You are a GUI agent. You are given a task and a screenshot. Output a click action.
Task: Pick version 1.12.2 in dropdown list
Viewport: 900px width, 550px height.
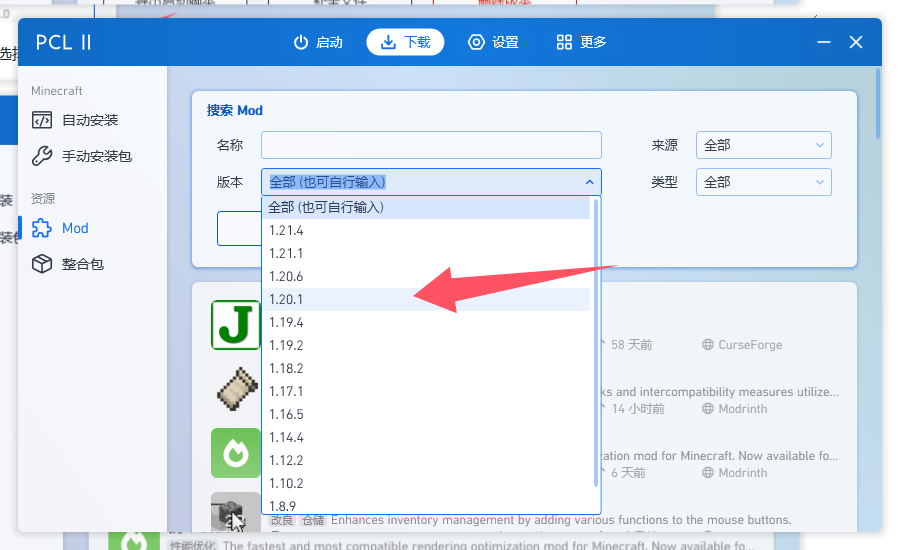pyautogui.click(x=286, y=460)
